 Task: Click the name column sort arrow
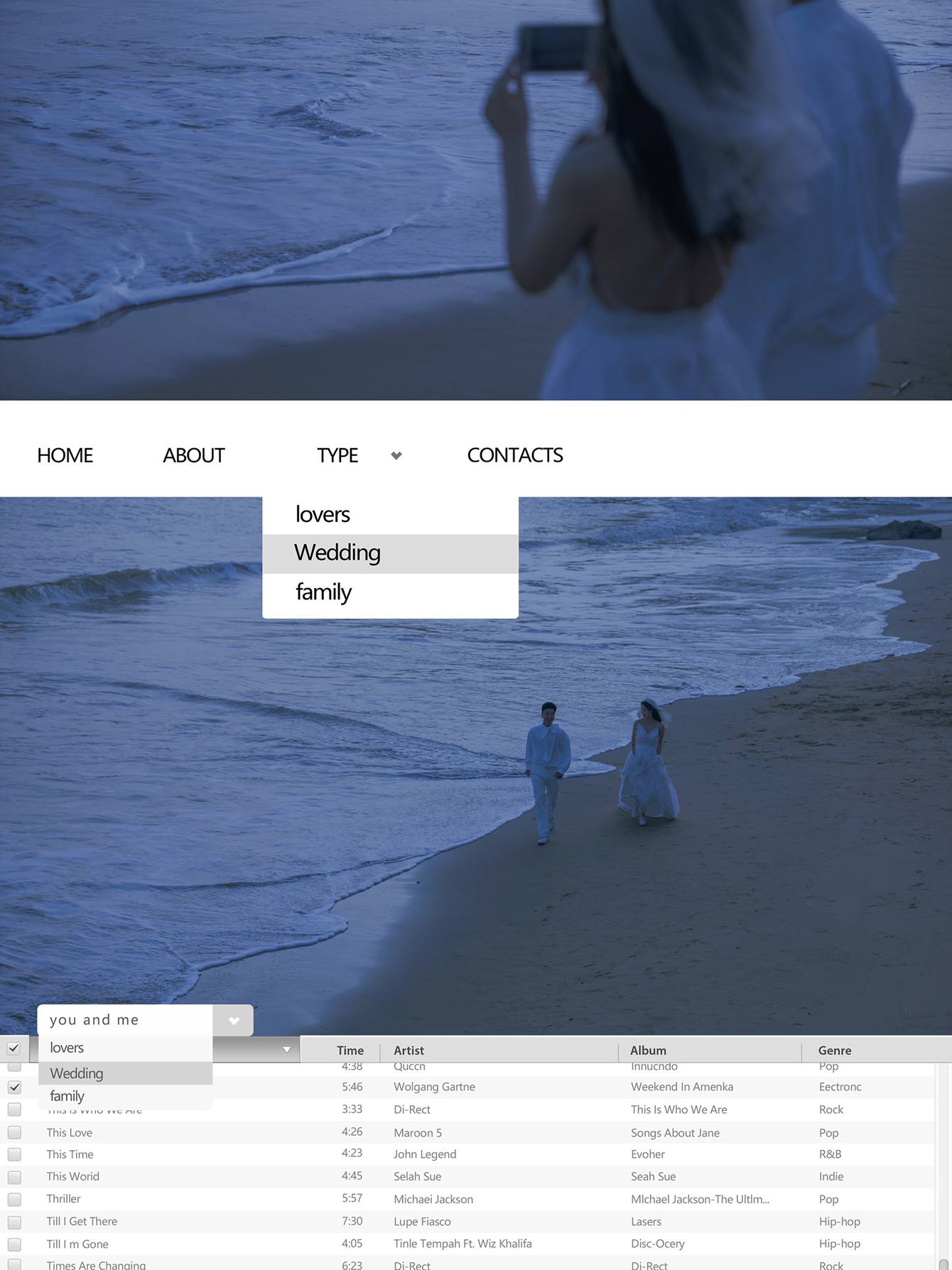coord(286,1050)
